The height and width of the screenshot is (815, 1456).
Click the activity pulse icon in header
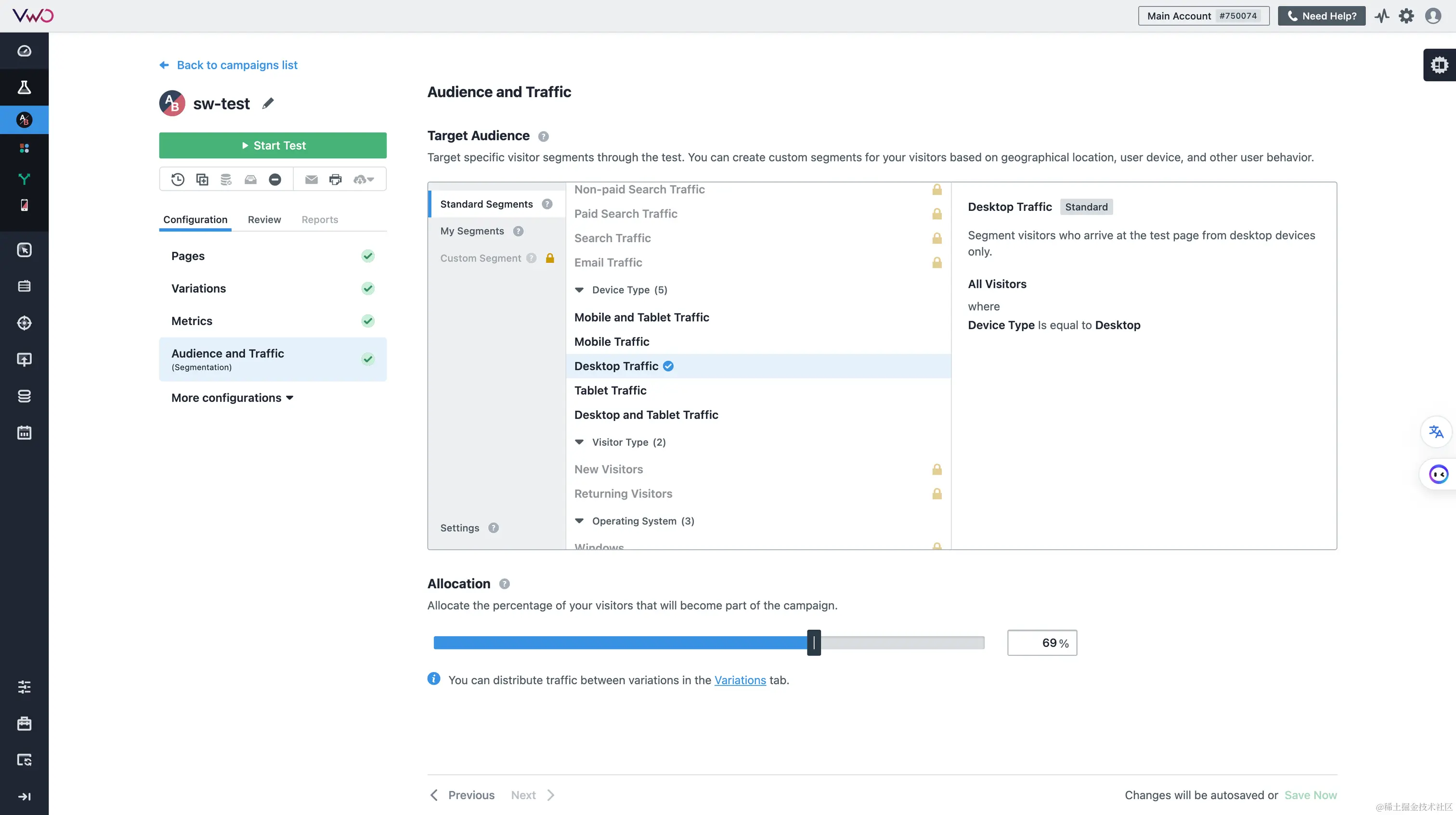click(1382, 16)
